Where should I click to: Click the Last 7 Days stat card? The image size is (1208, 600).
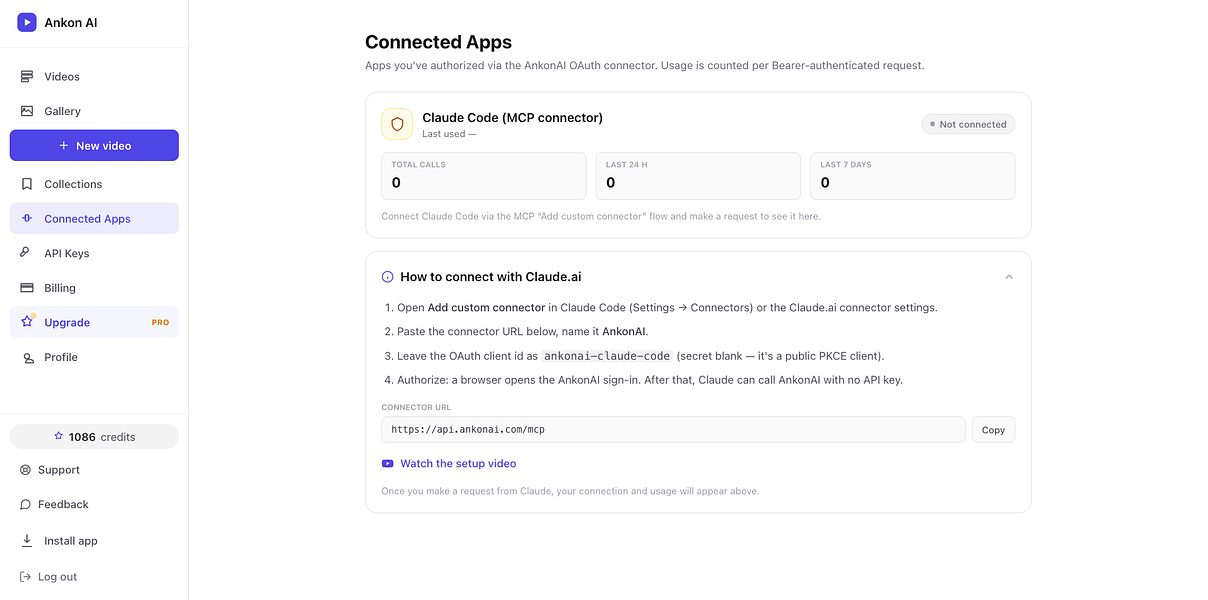pos(913,176)
